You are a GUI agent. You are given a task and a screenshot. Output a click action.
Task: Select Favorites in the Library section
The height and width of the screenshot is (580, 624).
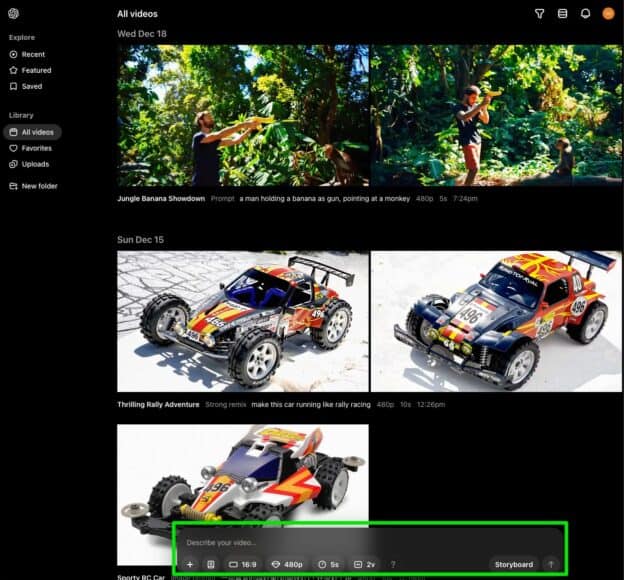pyautogui.click(x=36, y=148)
